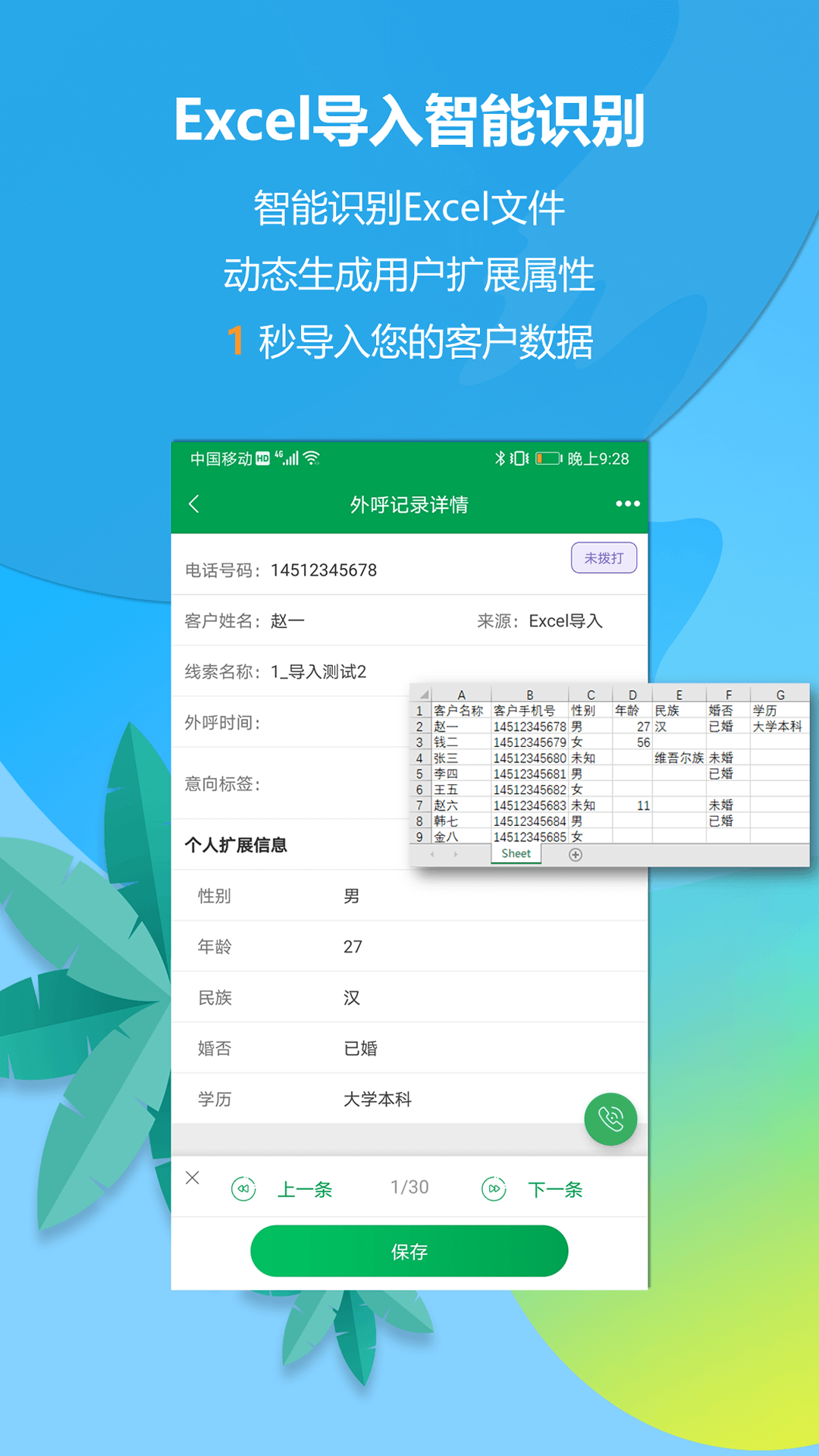Select the 金八 name cell
This screenshot has height=1456, width=819.
[461, 837]
